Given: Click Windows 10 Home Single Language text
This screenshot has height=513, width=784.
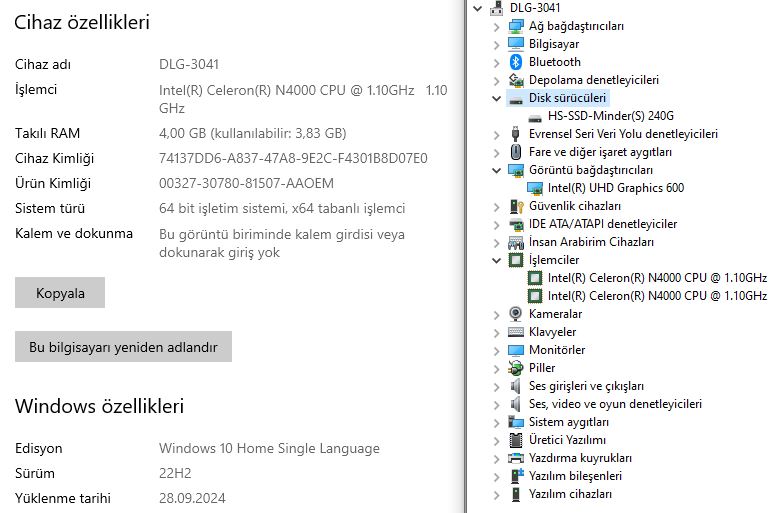Looking at the screenshot, I should 269,448.
